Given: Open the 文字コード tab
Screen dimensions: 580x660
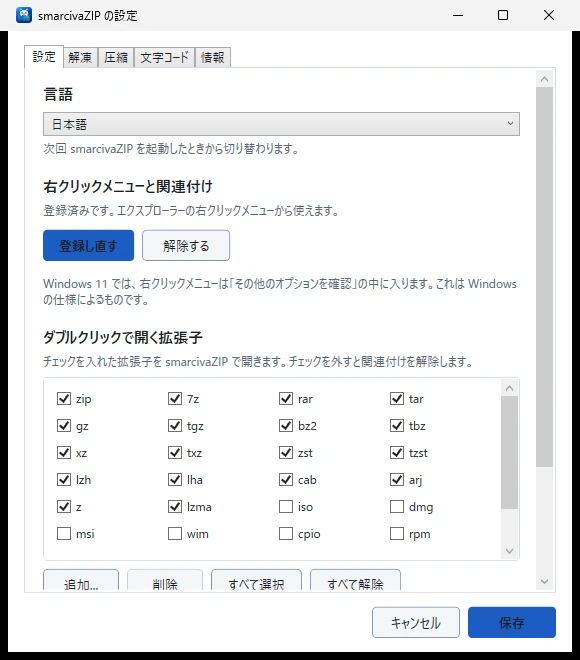Looking at the screenshot, I should 164,57.
